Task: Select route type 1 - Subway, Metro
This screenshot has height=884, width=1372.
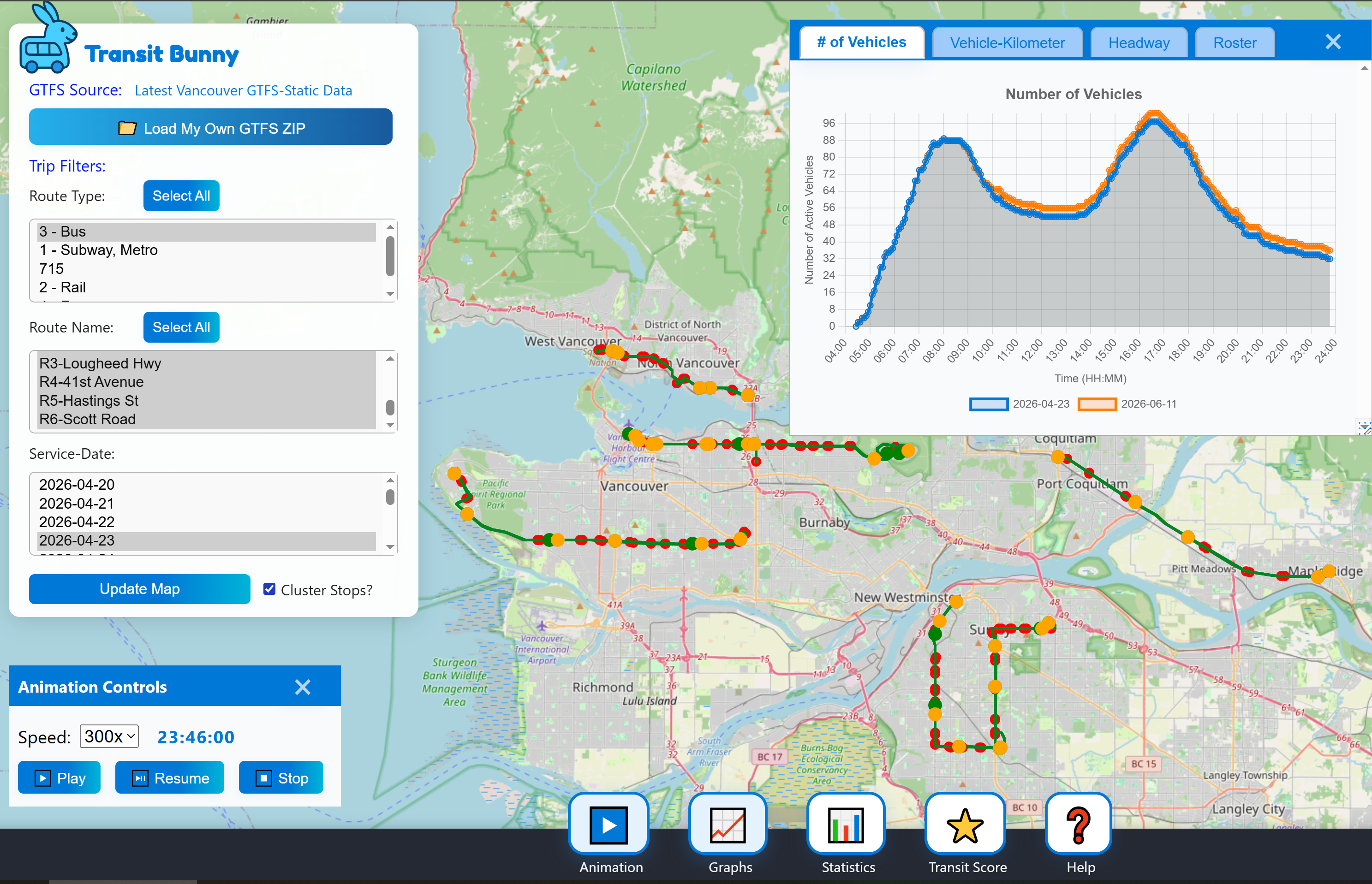Action: [207, 250]
